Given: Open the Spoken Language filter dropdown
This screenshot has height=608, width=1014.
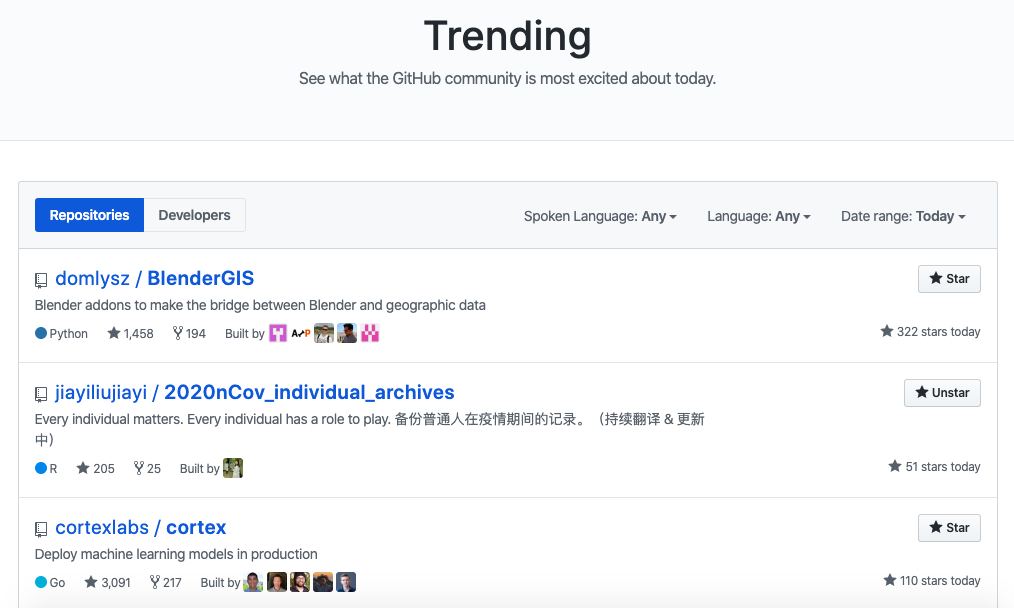Looking at the screenshot, I should (x=600, y=216).
